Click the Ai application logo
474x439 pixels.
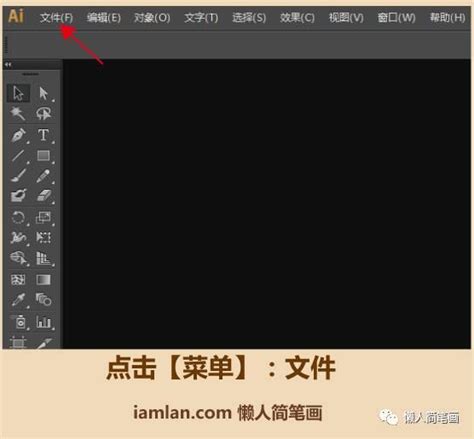[16, 16]
